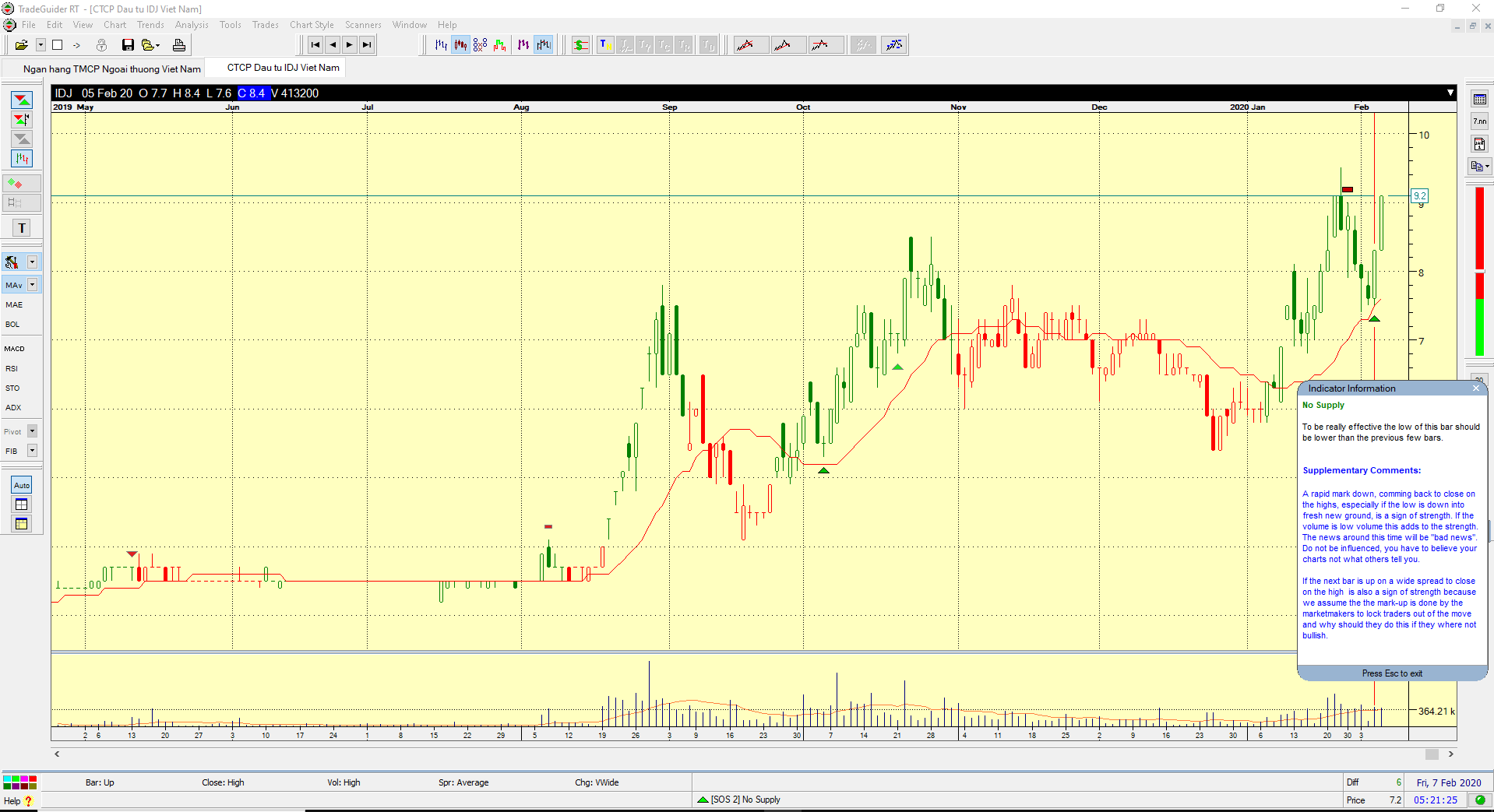Click the lock icon in toolbar

[101, 45]
